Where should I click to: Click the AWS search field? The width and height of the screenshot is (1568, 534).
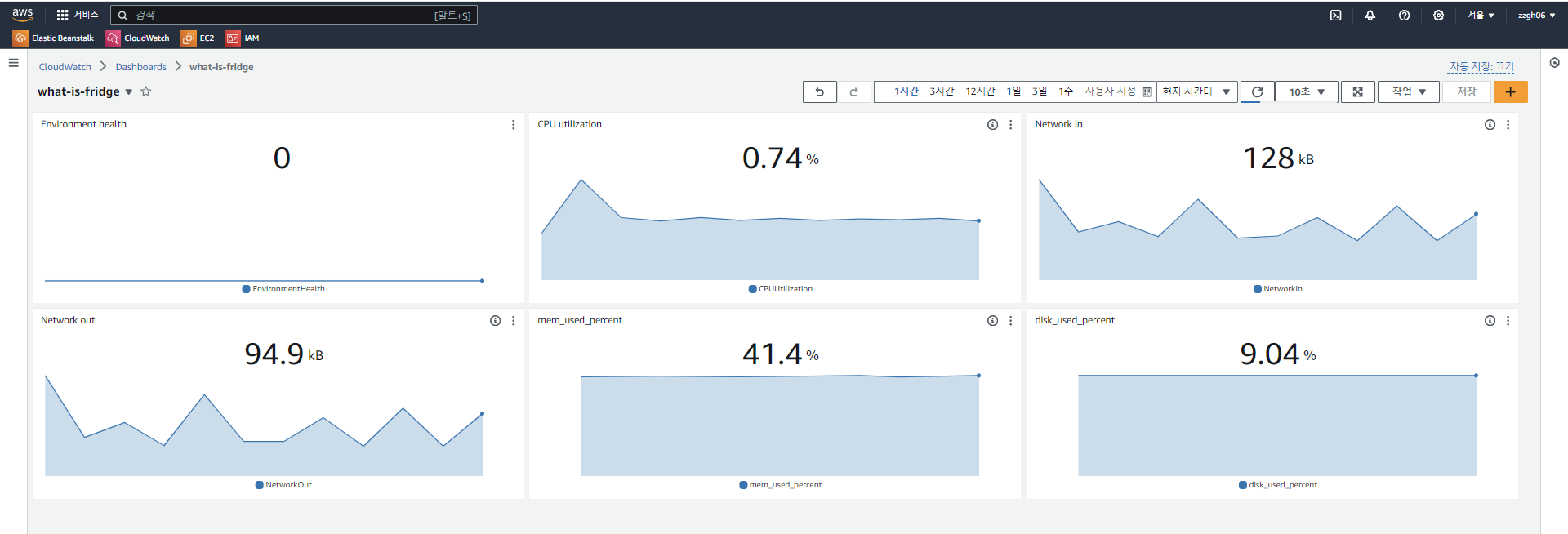294,15
